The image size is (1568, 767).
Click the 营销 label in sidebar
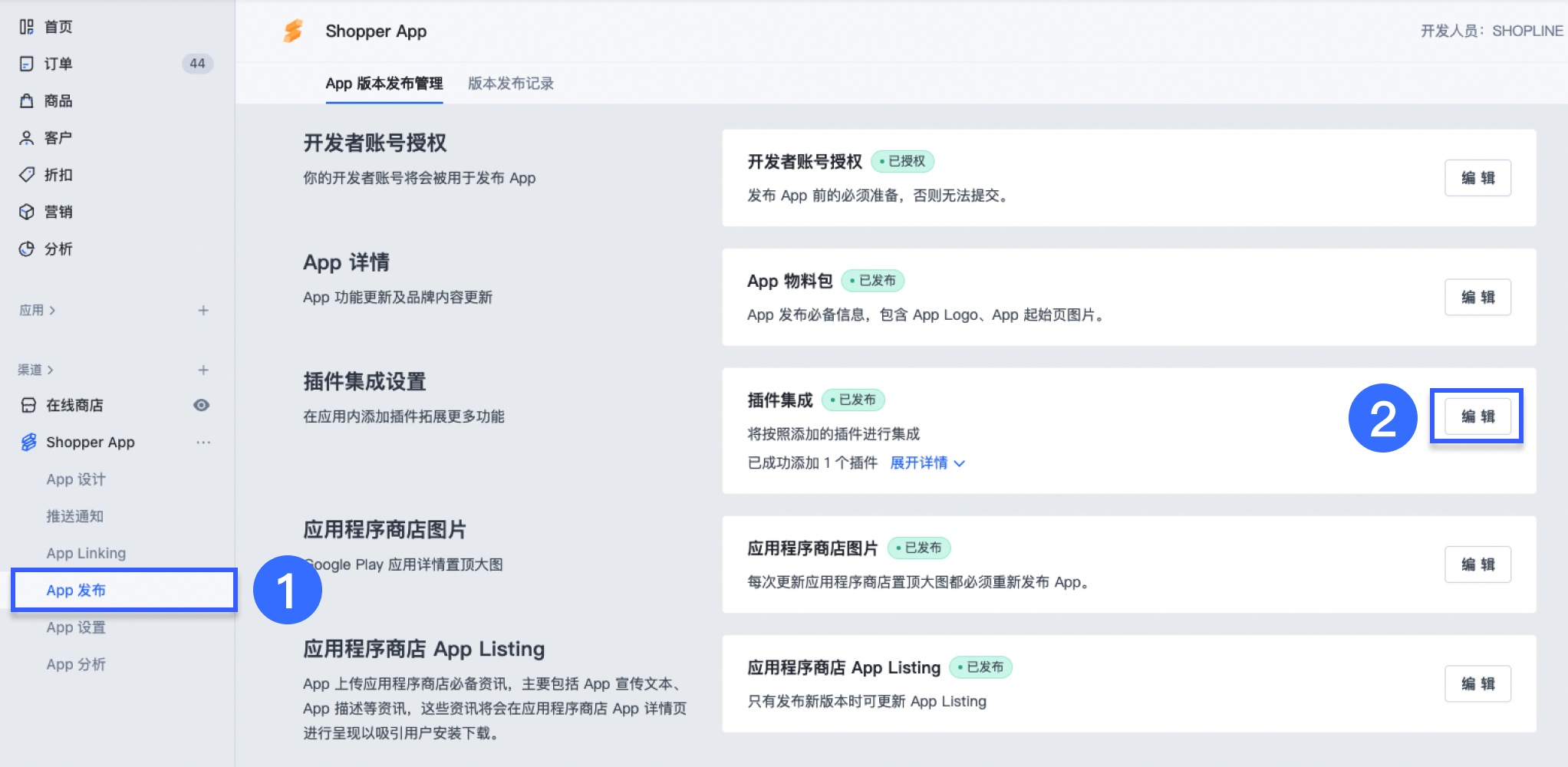point(58,212)
